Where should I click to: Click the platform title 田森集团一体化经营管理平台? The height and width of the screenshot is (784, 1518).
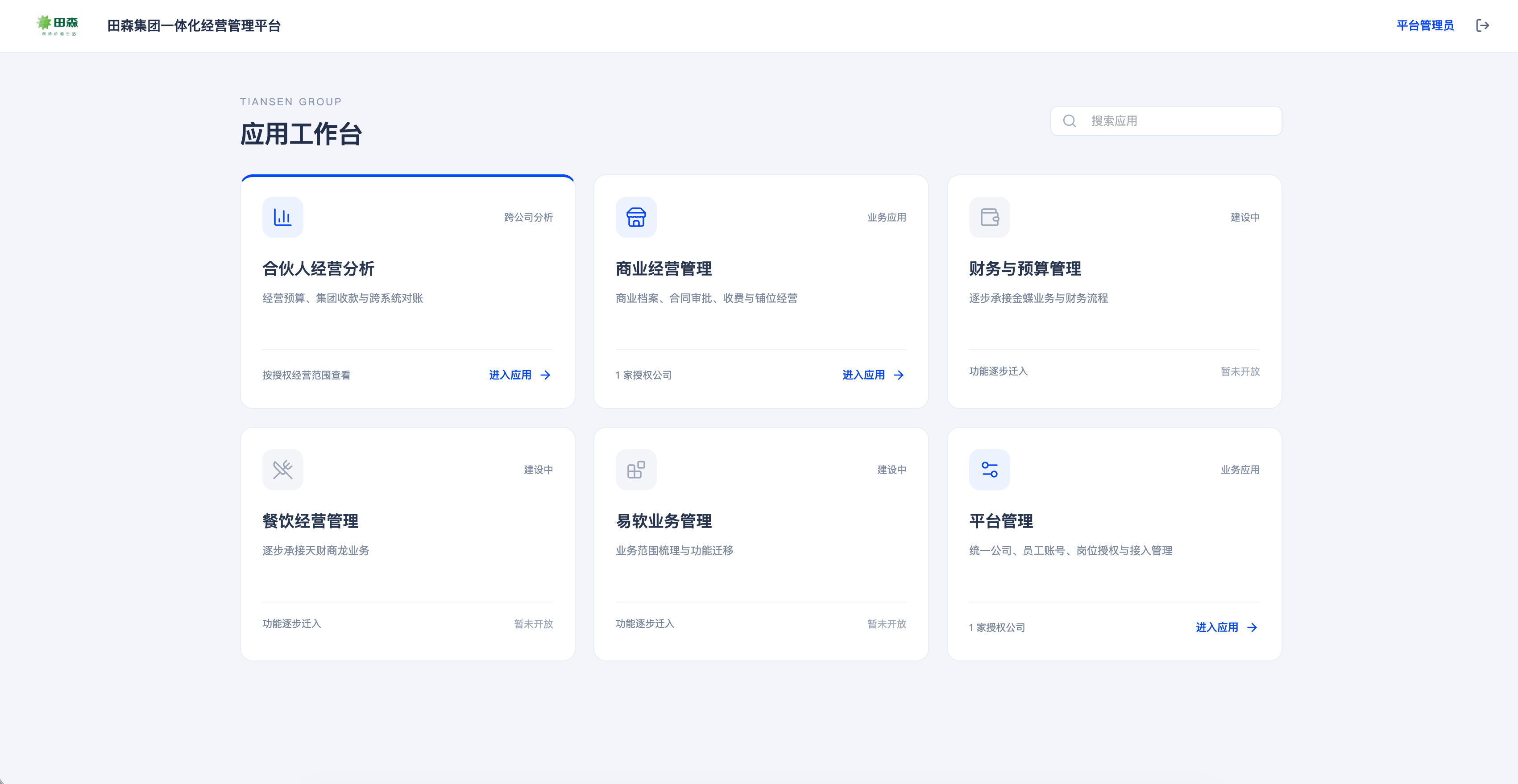click(194, 25)
